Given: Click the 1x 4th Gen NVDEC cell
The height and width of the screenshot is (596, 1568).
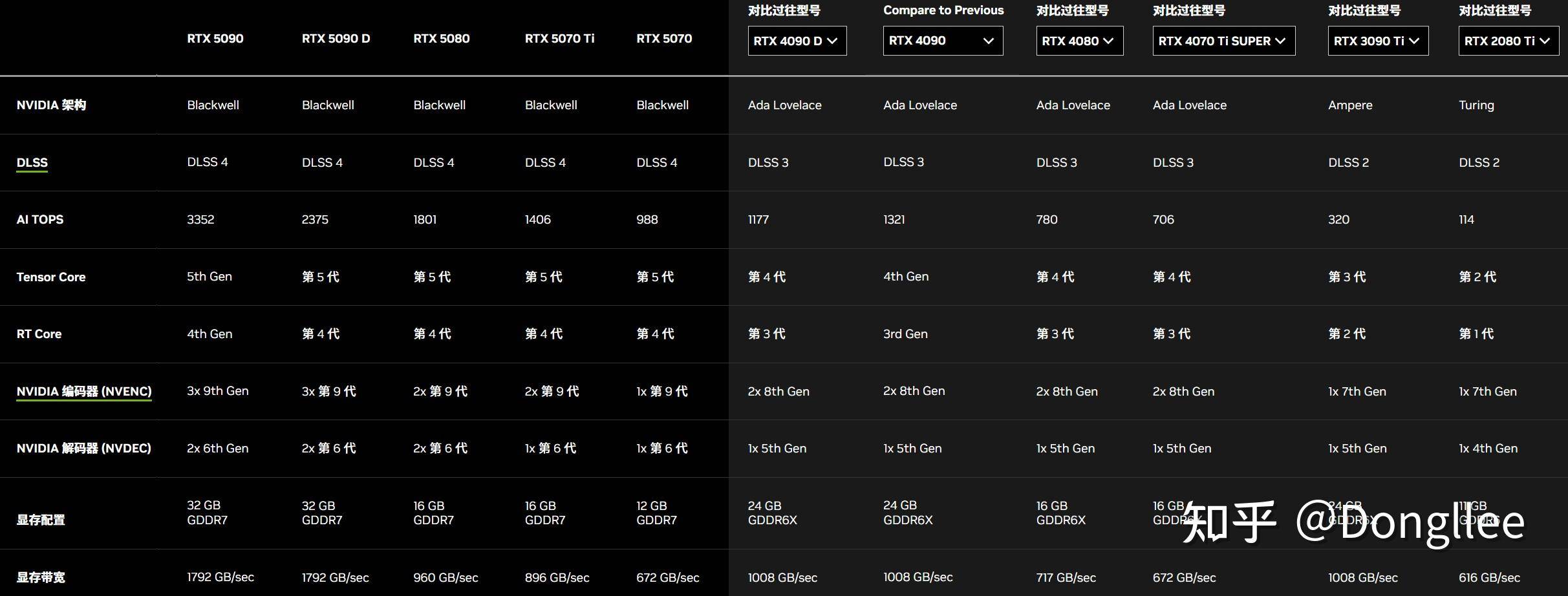Looking at the screenshot, I should point(1488,449).
